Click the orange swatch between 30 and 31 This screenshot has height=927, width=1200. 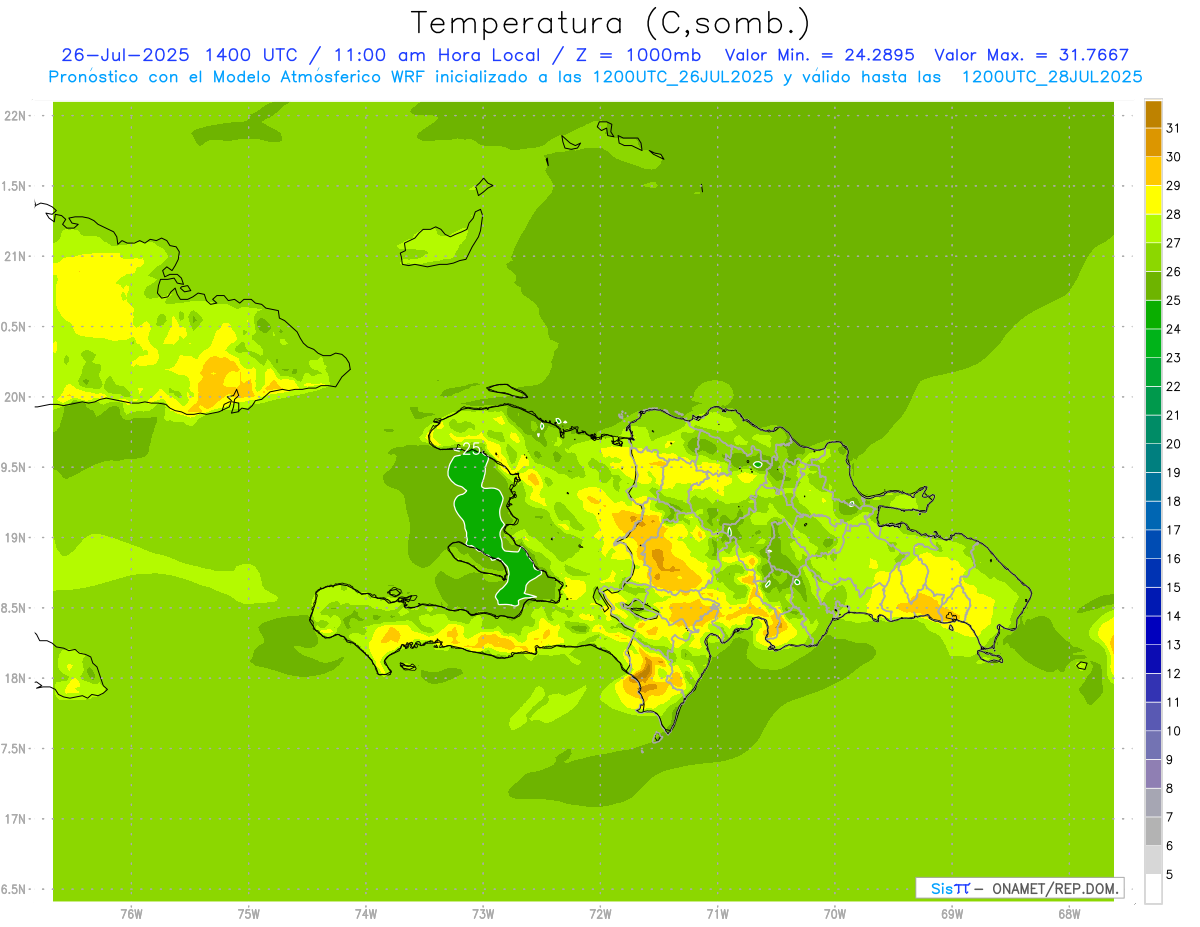1153,143
